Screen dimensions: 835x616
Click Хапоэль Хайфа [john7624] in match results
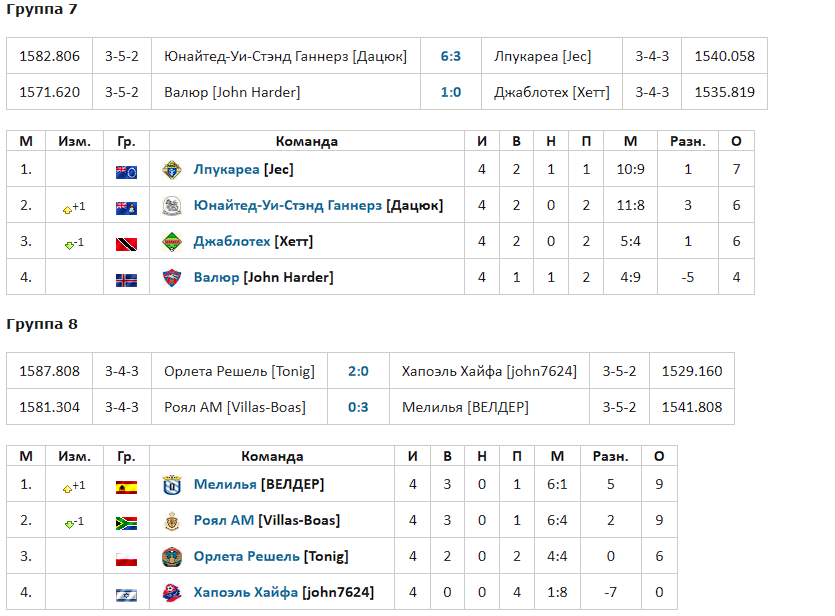pyautogui.click(x=489, y=371)
